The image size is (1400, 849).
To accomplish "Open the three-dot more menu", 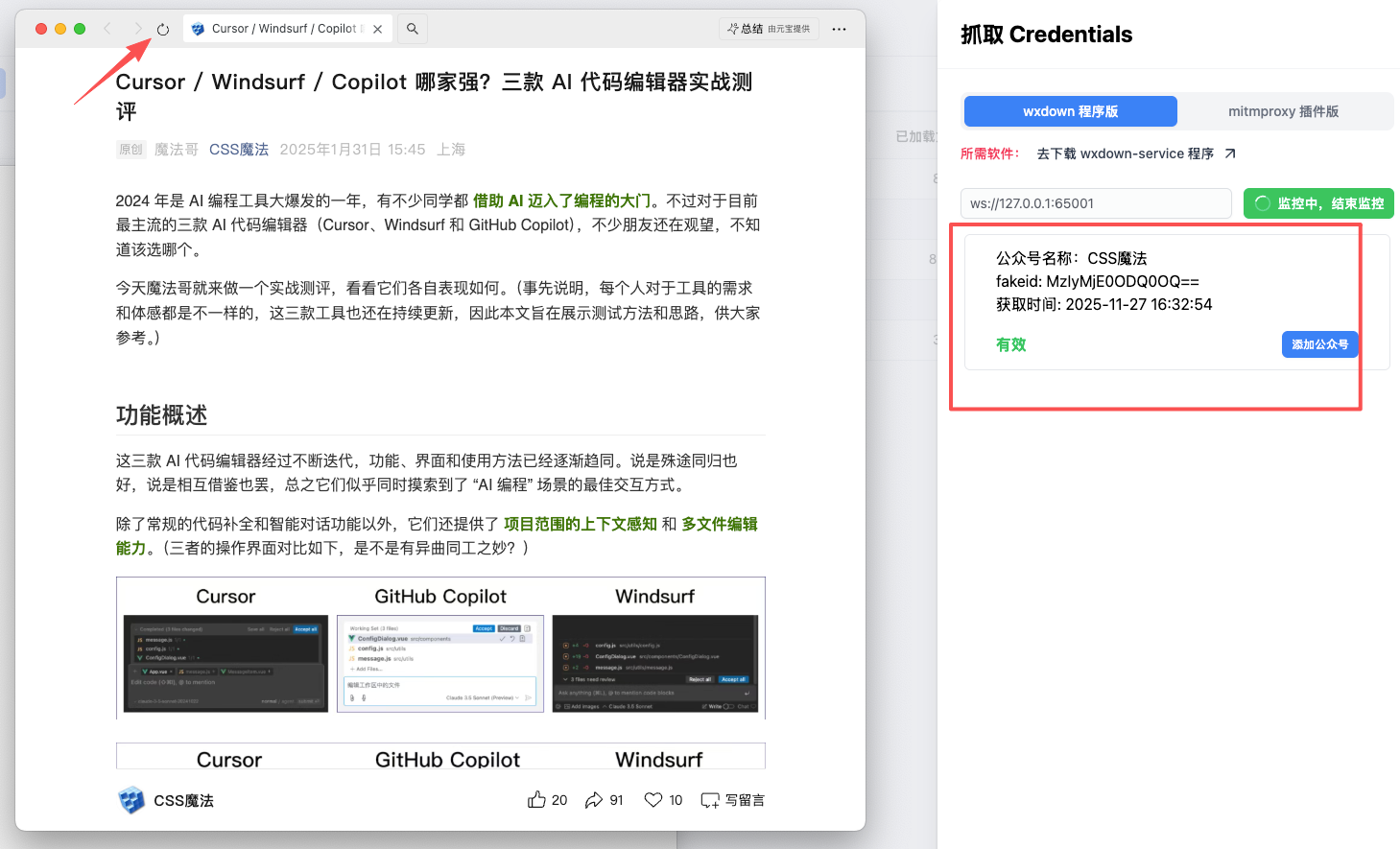I will click(x=839, y=29).
